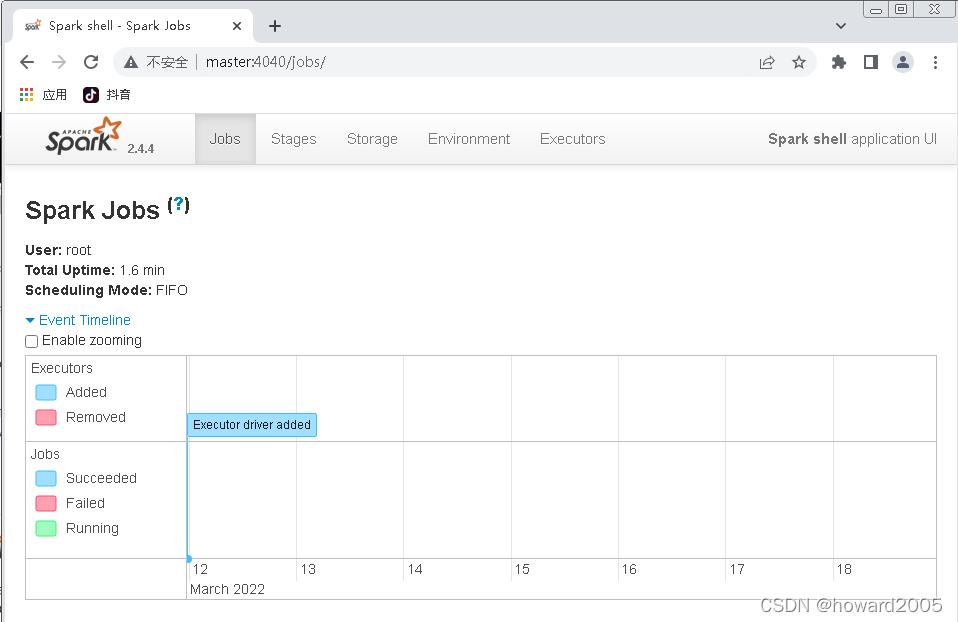Viewport: 958px width, 622px height.
Task: Open the user profile avatar menu
Action: tap(902, 62)
